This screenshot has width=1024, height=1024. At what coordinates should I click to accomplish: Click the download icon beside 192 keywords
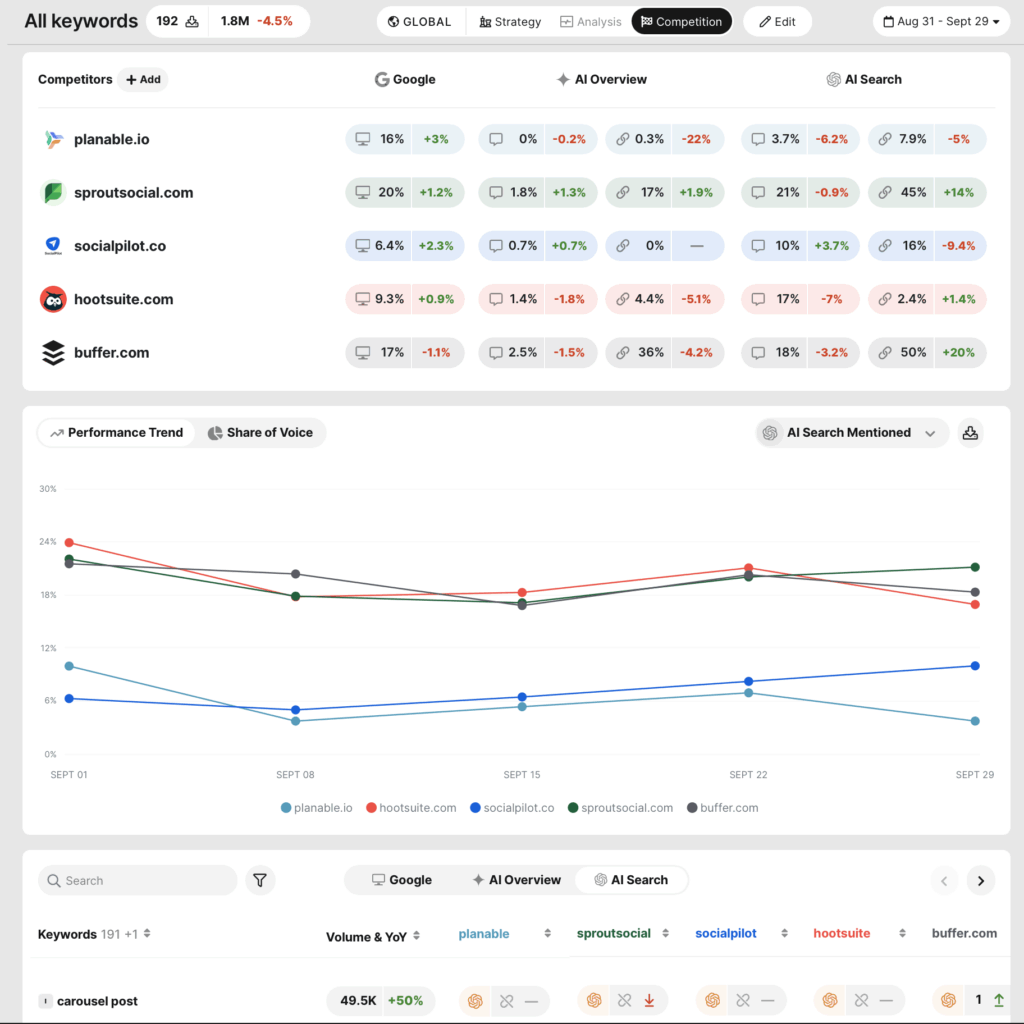[191, 21]
